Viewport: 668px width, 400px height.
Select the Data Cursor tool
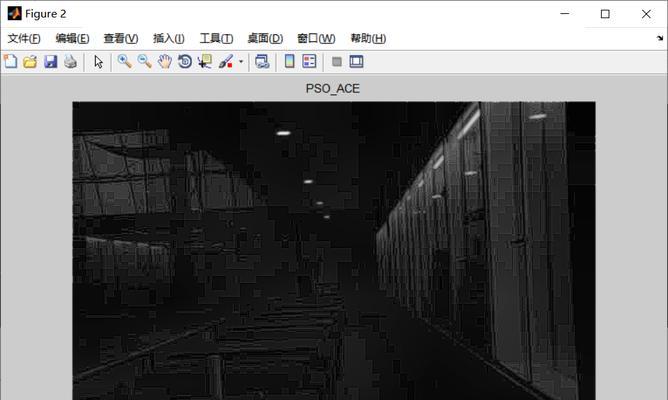[205, 62]
